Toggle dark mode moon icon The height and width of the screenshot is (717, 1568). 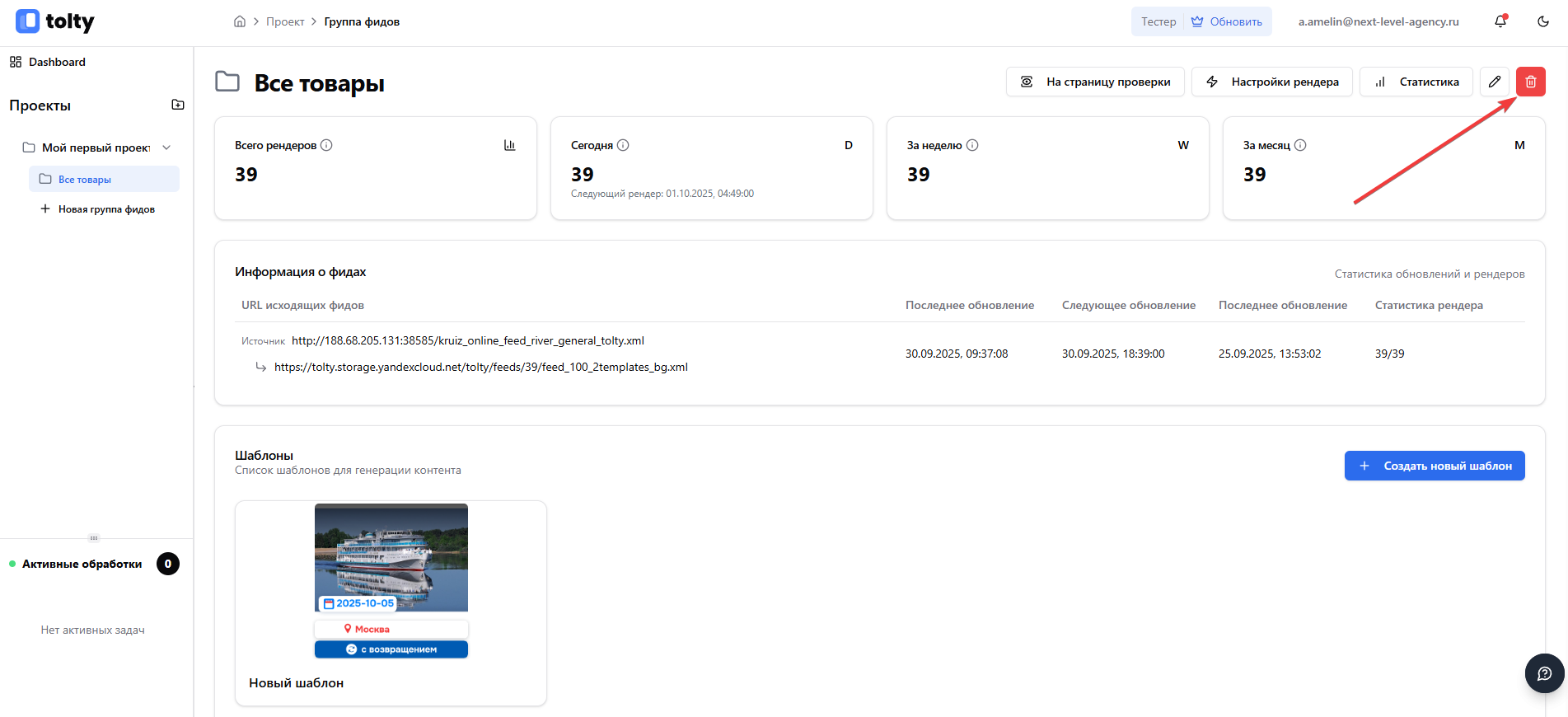coord(1543,21)
